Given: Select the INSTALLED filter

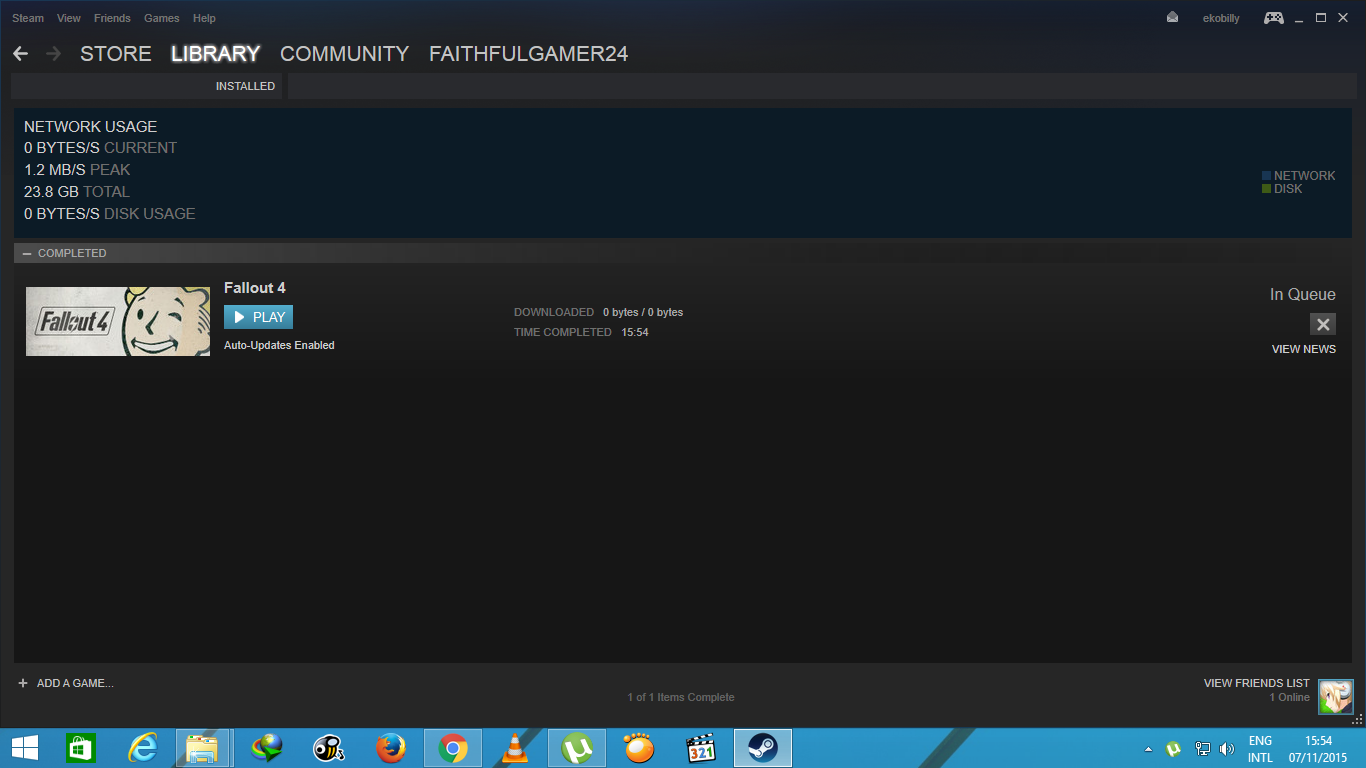Looking at the screenshot, I should point(245,86).
